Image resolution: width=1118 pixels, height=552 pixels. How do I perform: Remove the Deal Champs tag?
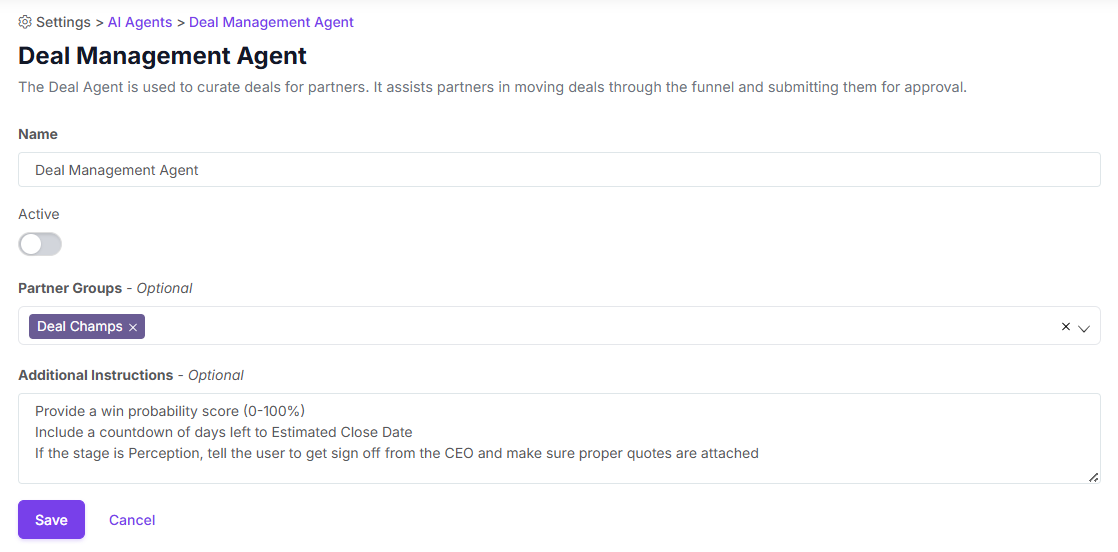pos(133,327)
